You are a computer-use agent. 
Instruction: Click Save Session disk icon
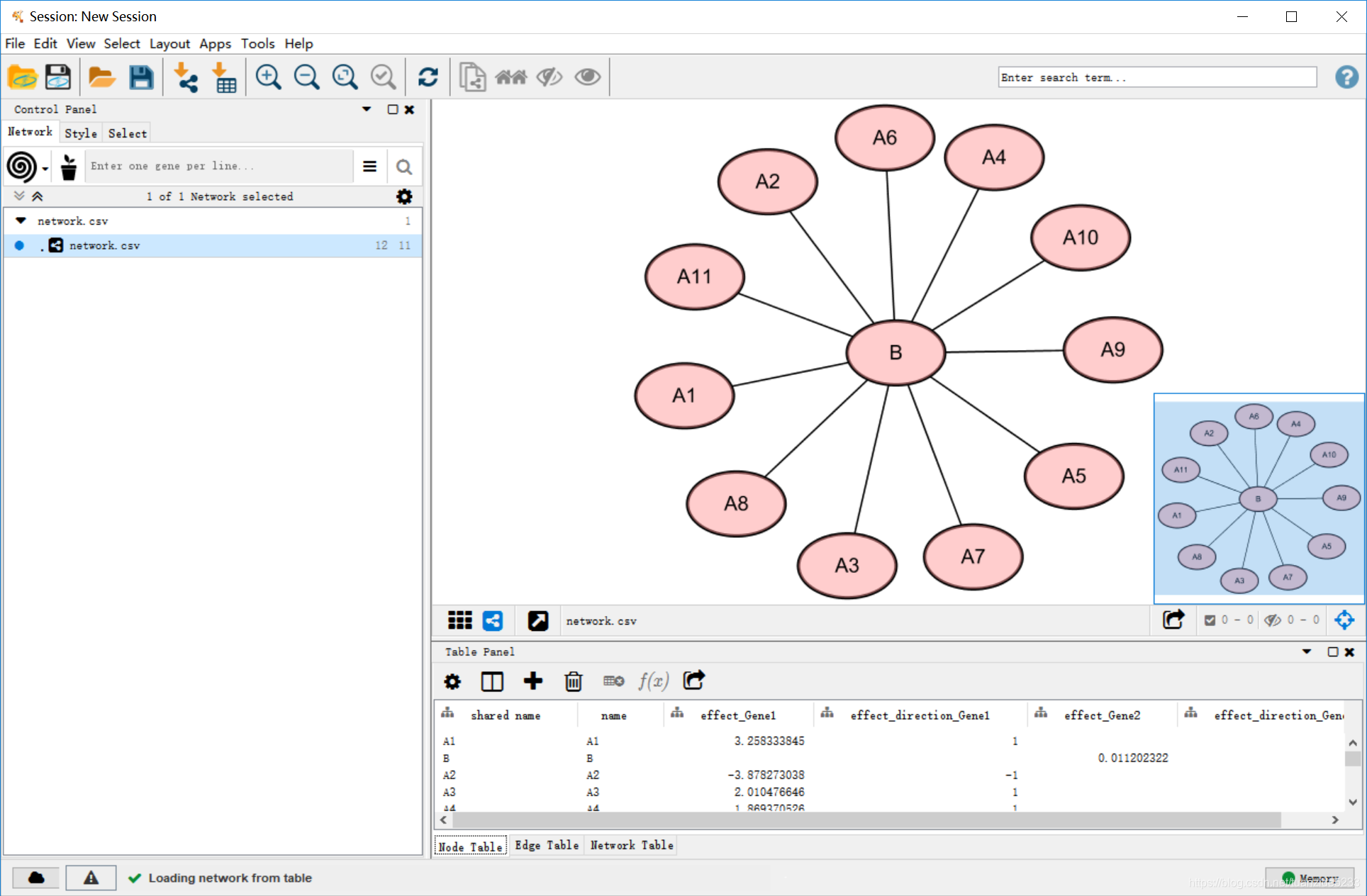(x=141, y=77)
